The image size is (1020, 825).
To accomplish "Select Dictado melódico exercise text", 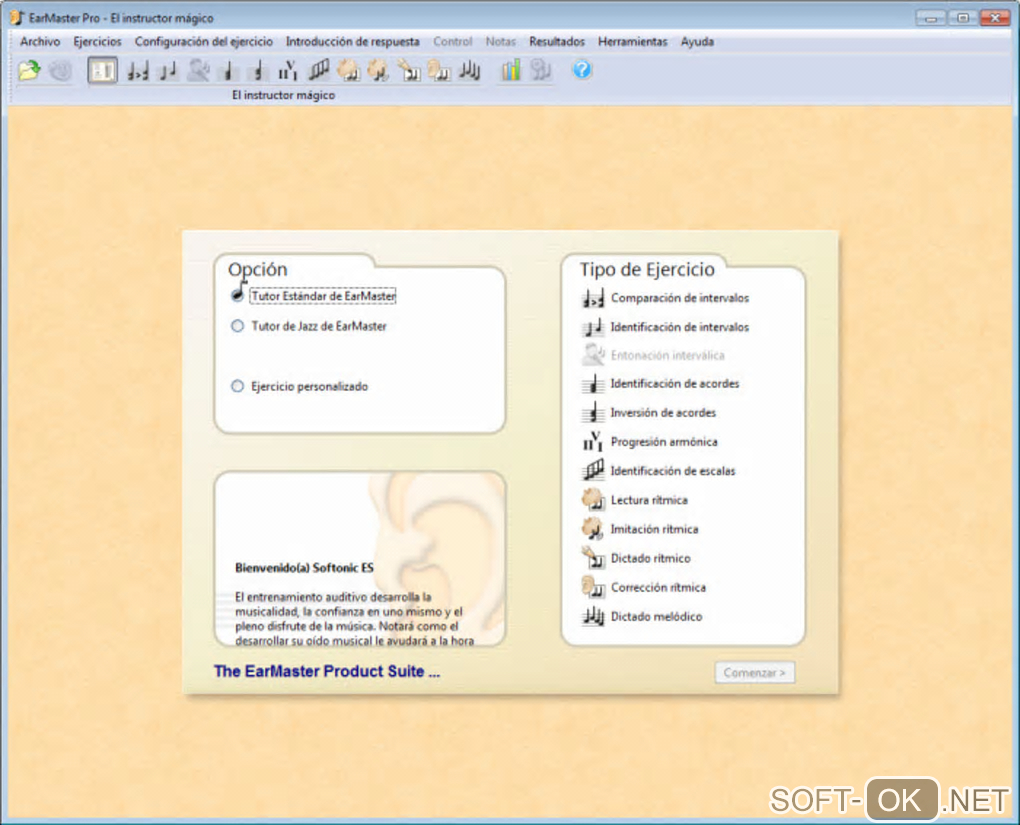I will 656,617.
